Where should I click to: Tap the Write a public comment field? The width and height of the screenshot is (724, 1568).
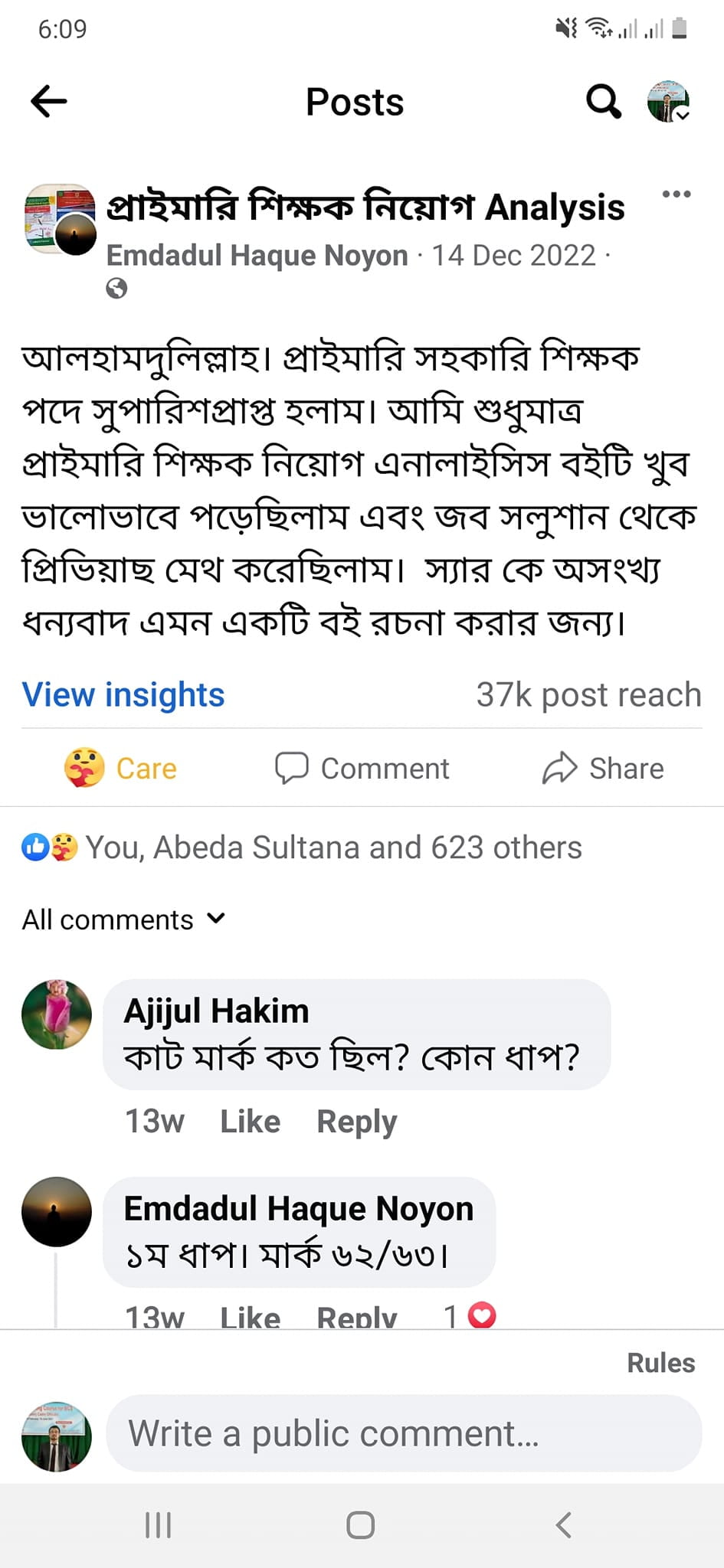[x=404, y=1433]
